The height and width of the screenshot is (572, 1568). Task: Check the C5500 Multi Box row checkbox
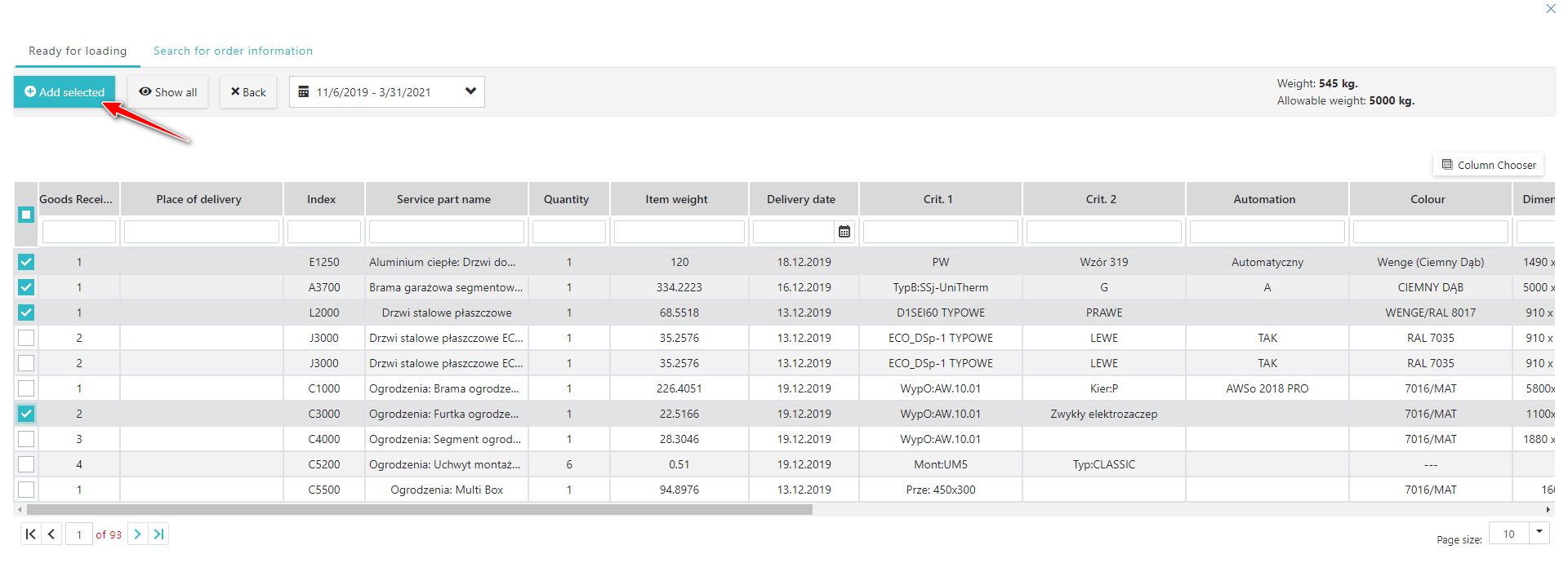(x=26, y=490)
